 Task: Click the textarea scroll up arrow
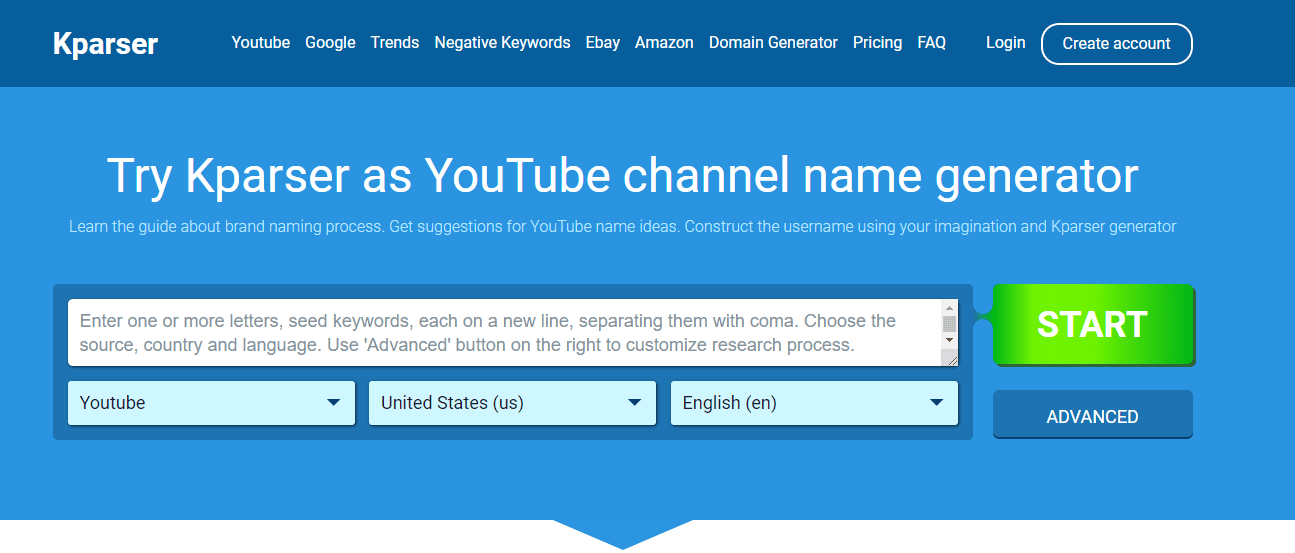(950, 307)
